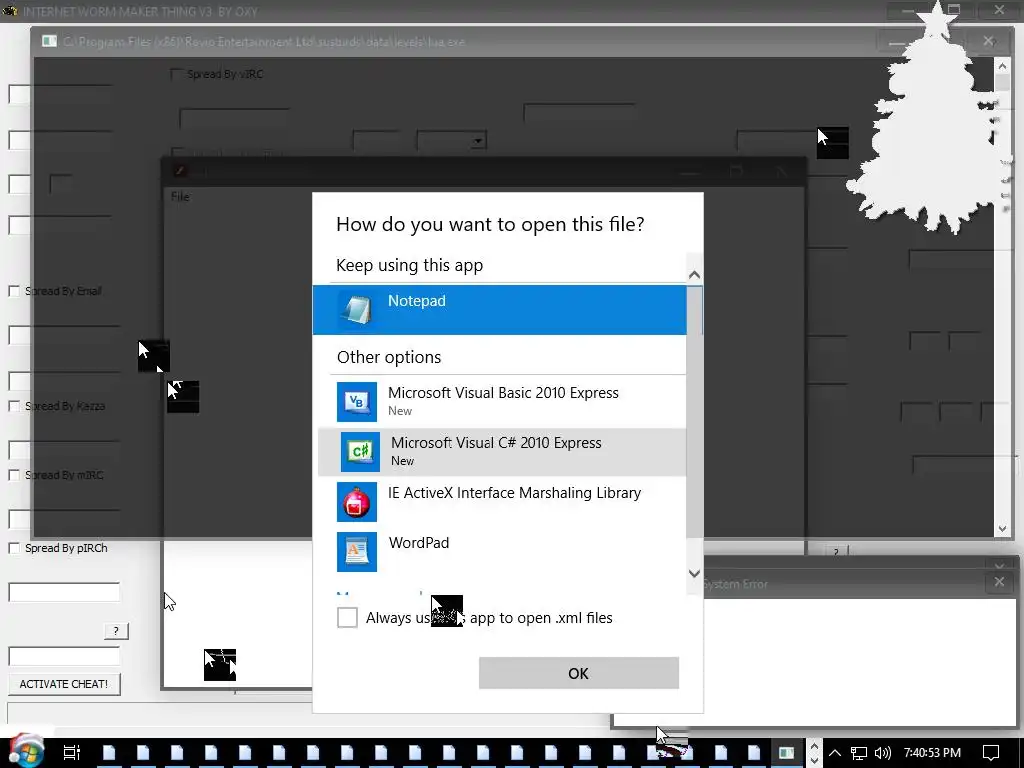Open the network icon in system tray
The height and width of the screenshot is (768, 1024).
tap(858, 753)
